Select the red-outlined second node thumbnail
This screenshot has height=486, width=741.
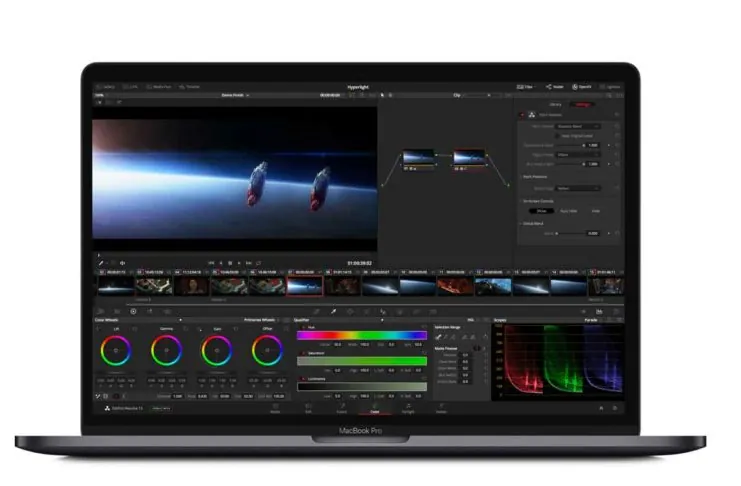pyautogui.click(x=469, y=157)
